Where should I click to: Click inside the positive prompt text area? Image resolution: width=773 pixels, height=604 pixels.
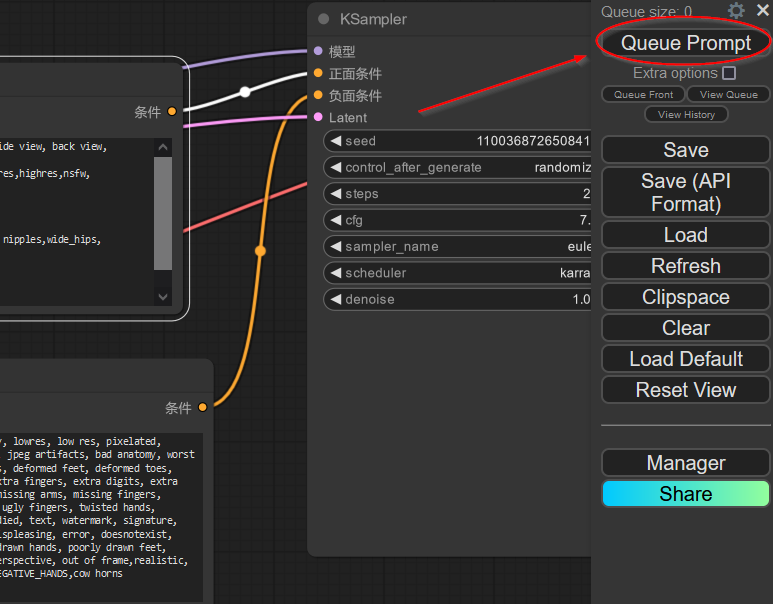coord(77,222)
